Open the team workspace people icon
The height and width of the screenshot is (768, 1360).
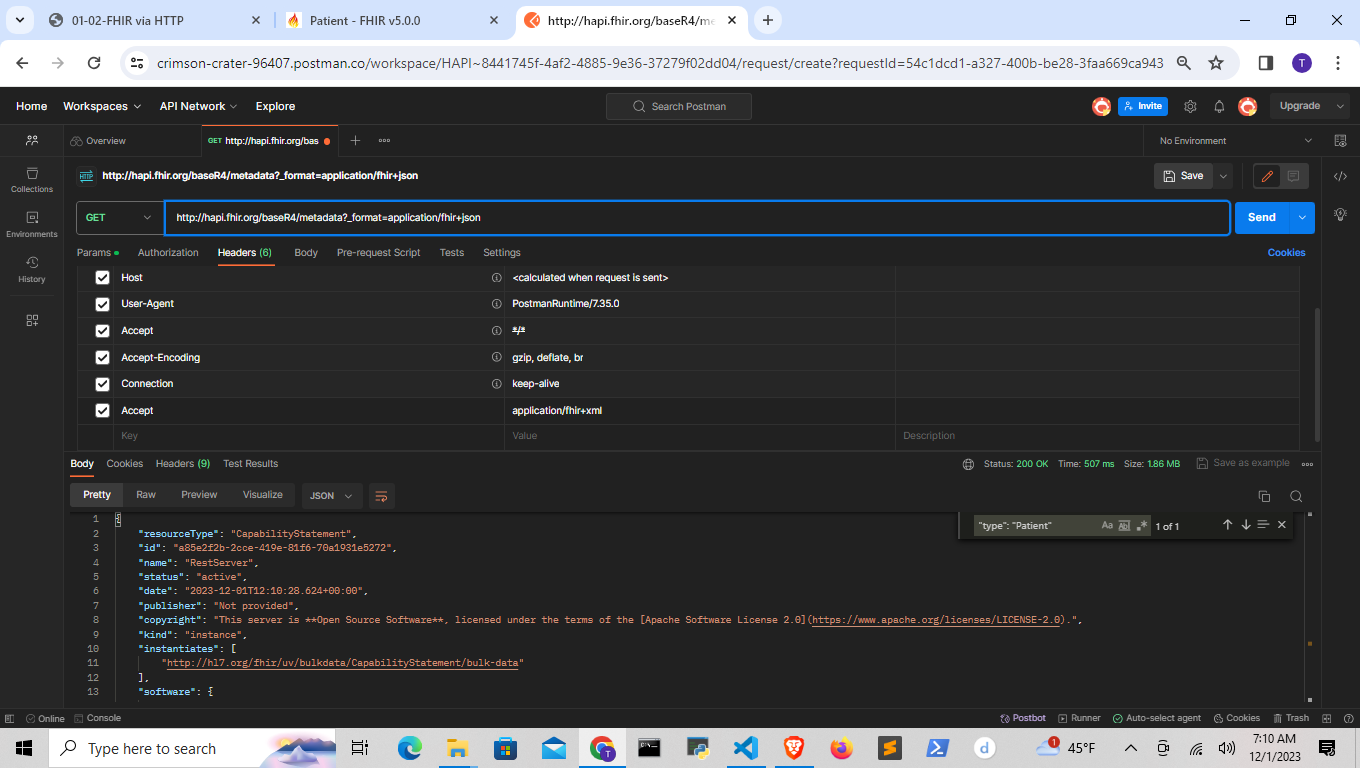pyautogui.click(x=32, y=141)
